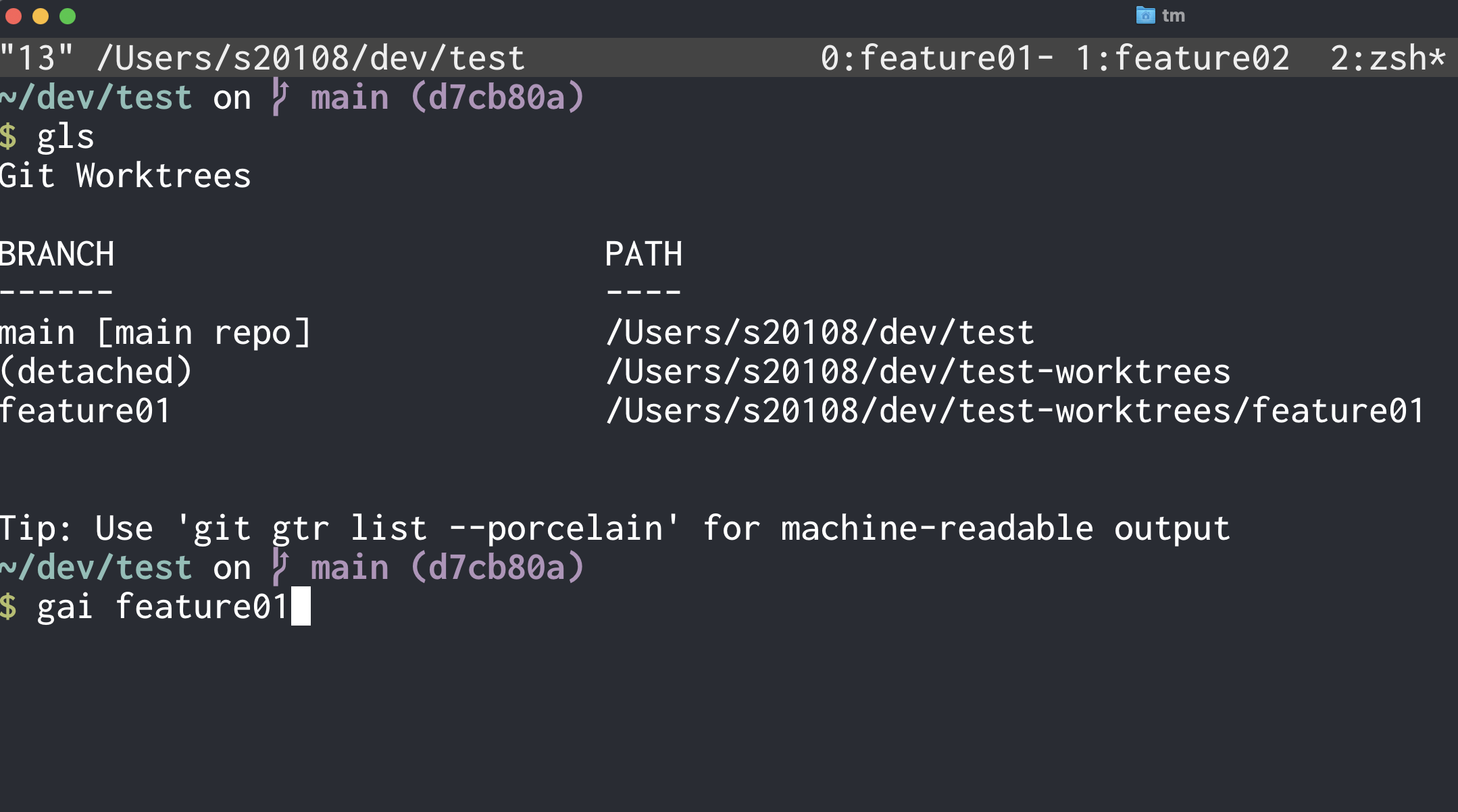Select the ~/dev/test prompt path
Screen dimensions: 1458x812
click(95, 96)
